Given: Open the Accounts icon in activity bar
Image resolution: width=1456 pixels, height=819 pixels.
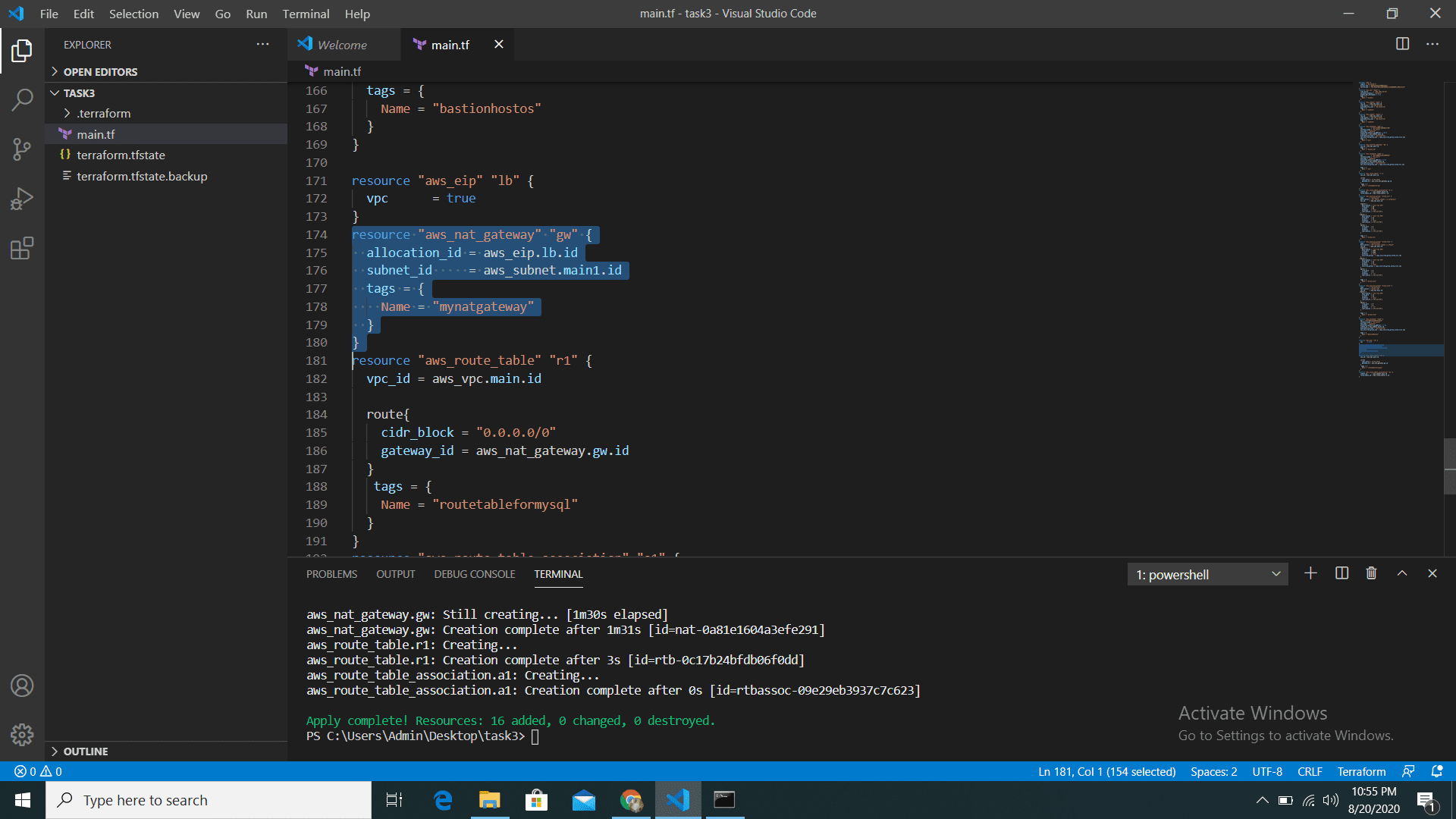Looking at the screenshot, I should point(22,686).
